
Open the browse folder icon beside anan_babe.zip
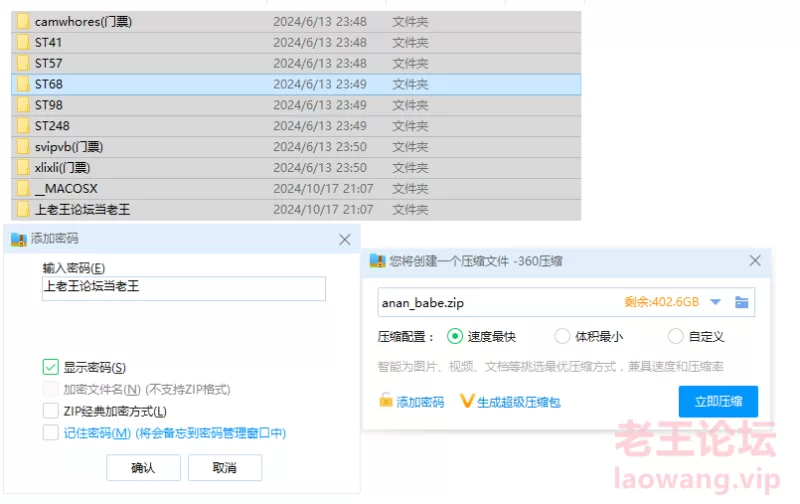(741, 302)
